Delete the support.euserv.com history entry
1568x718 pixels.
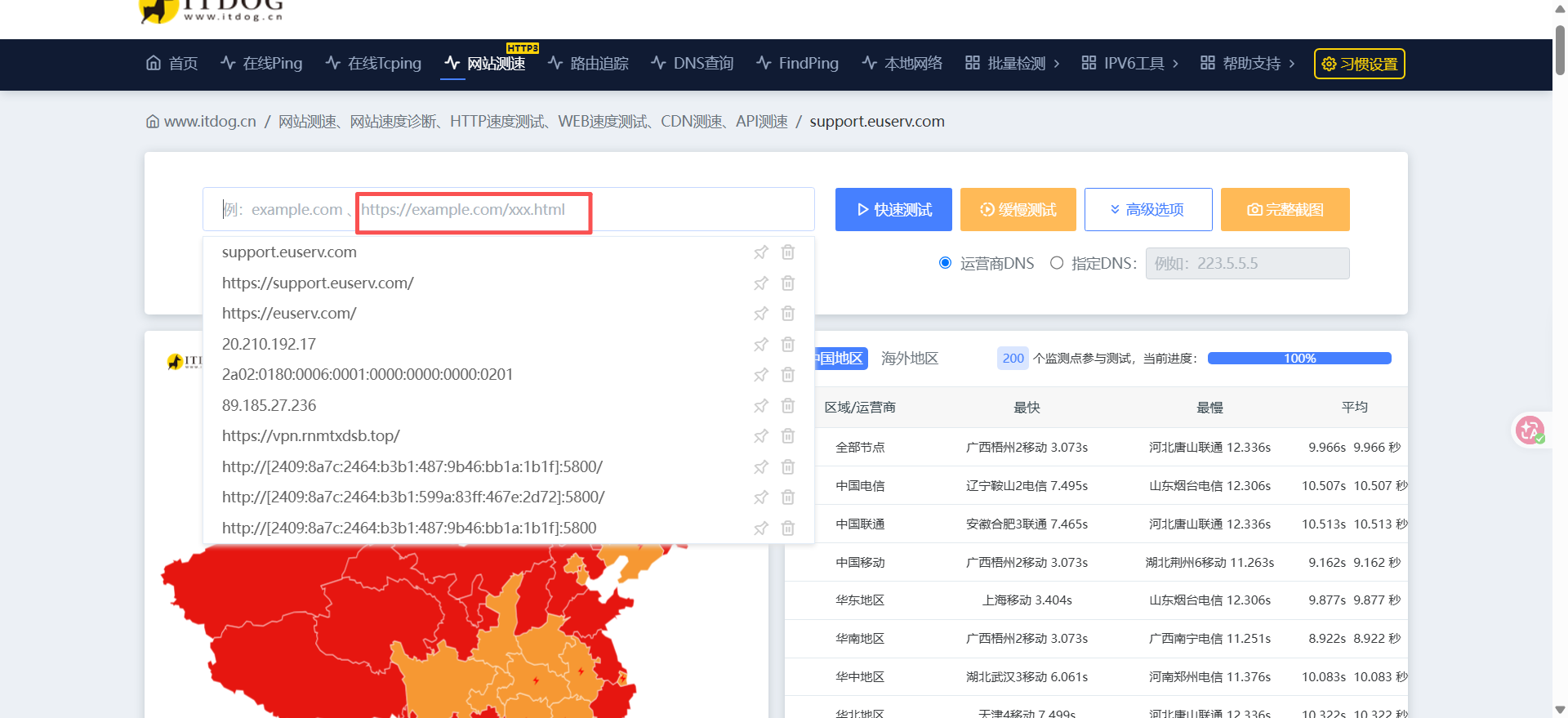coord(788,252)
